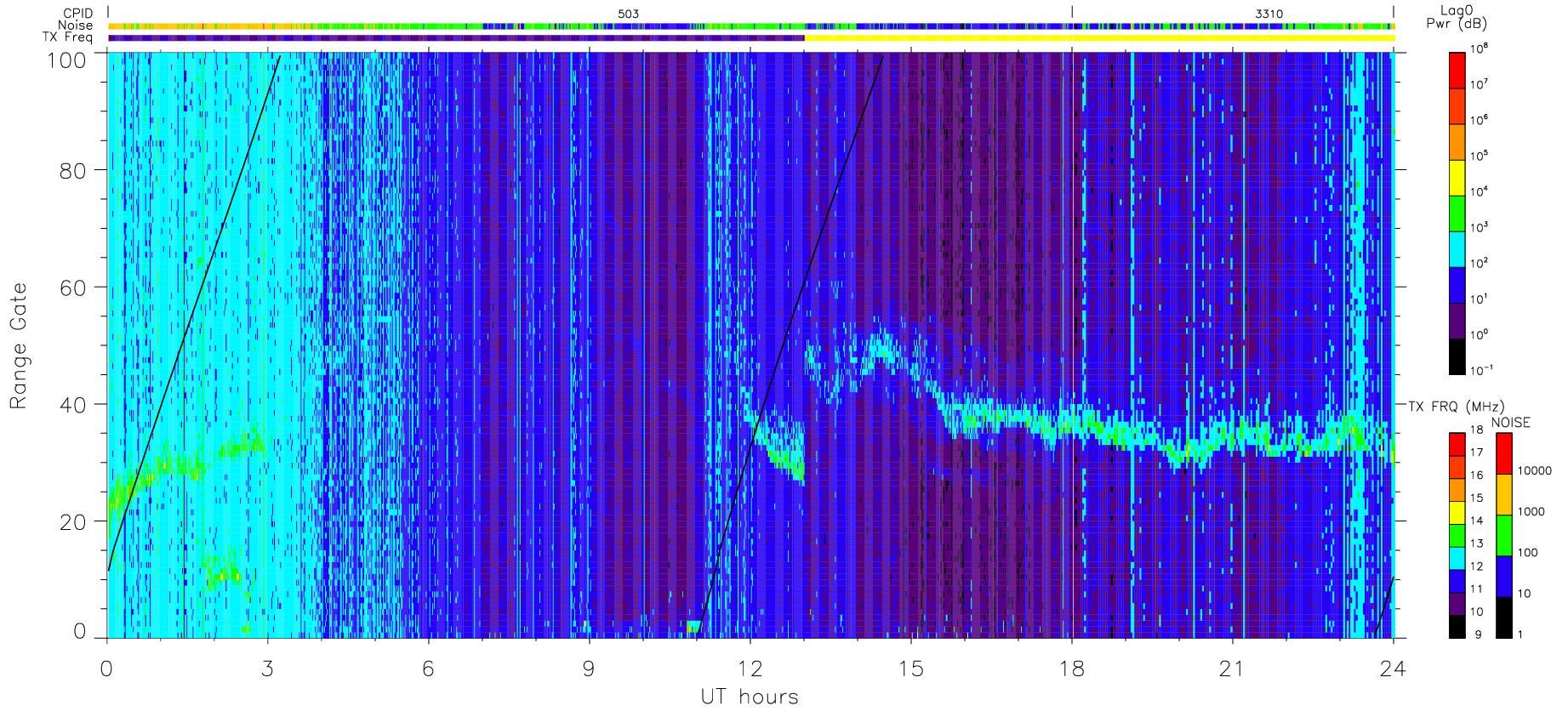Screen dimensions: 1568x723
Task: Click the '1000' label on the NOISE colorbar
Action: click(x=1531, y=512)
